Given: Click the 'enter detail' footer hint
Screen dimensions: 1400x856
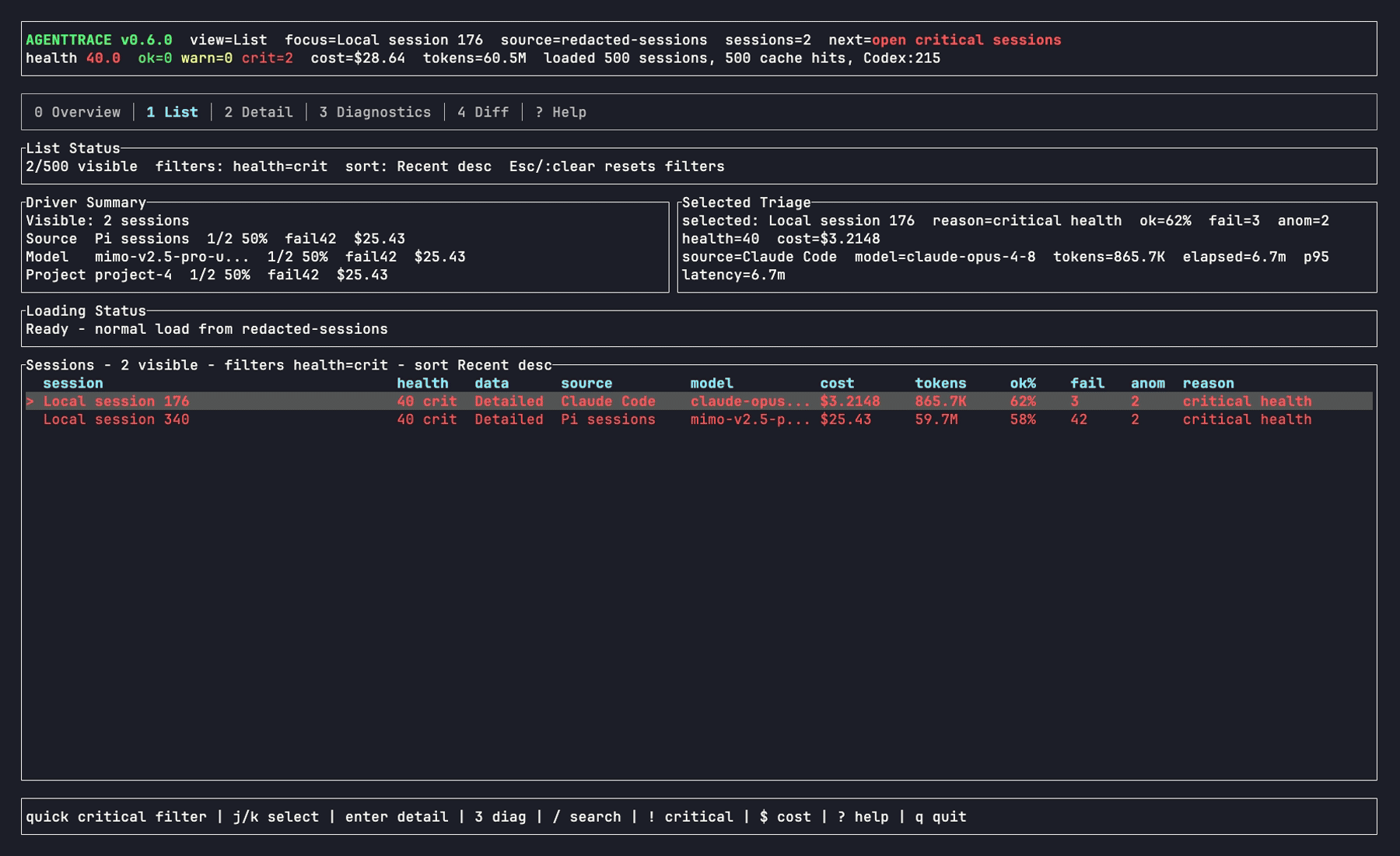Looking at the screenshot, I should [397, 817].
